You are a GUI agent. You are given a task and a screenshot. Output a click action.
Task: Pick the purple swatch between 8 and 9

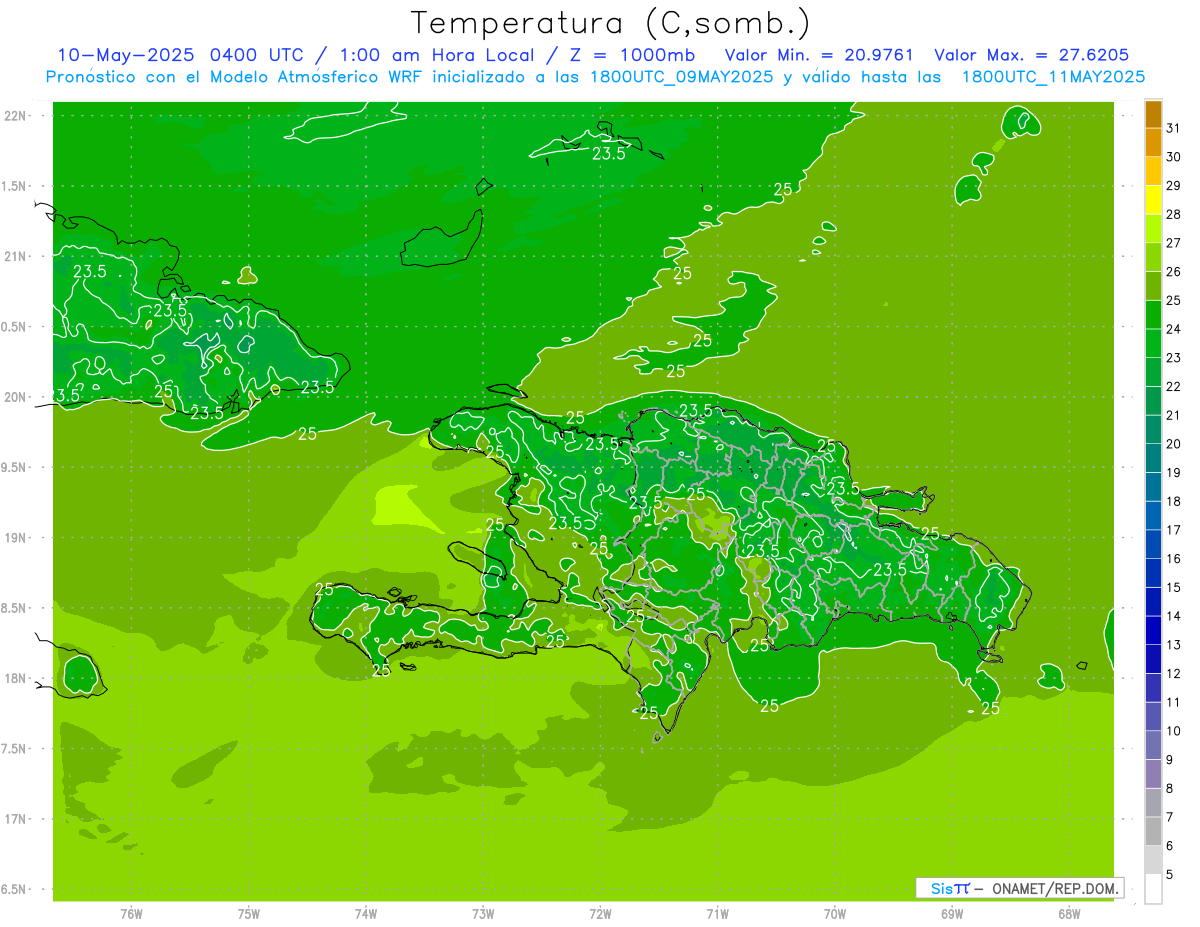point(1153,774)
